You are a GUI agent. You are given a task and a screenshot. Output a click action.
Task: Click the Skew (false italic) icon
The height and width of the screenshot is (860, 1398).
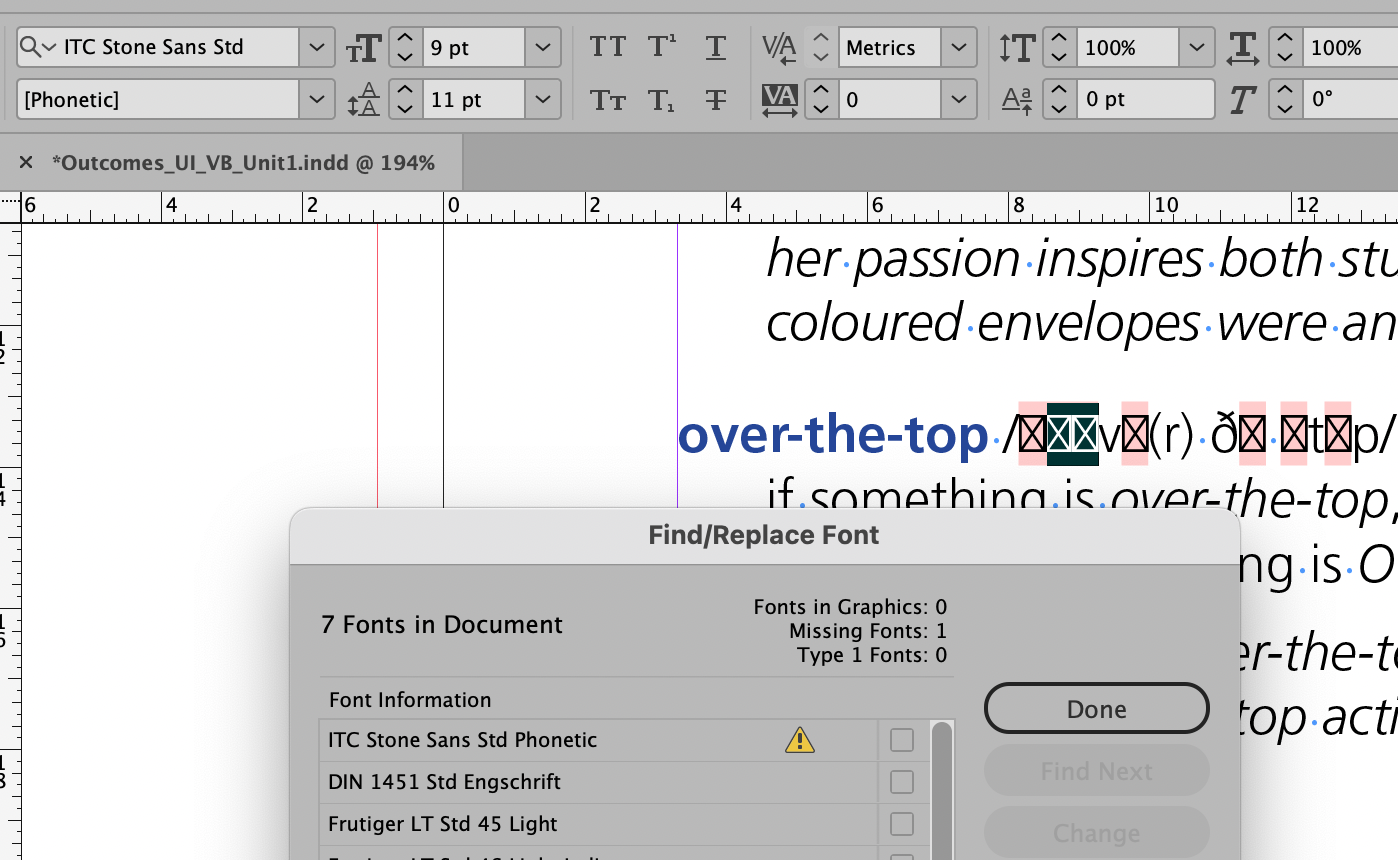(1244, 99)
